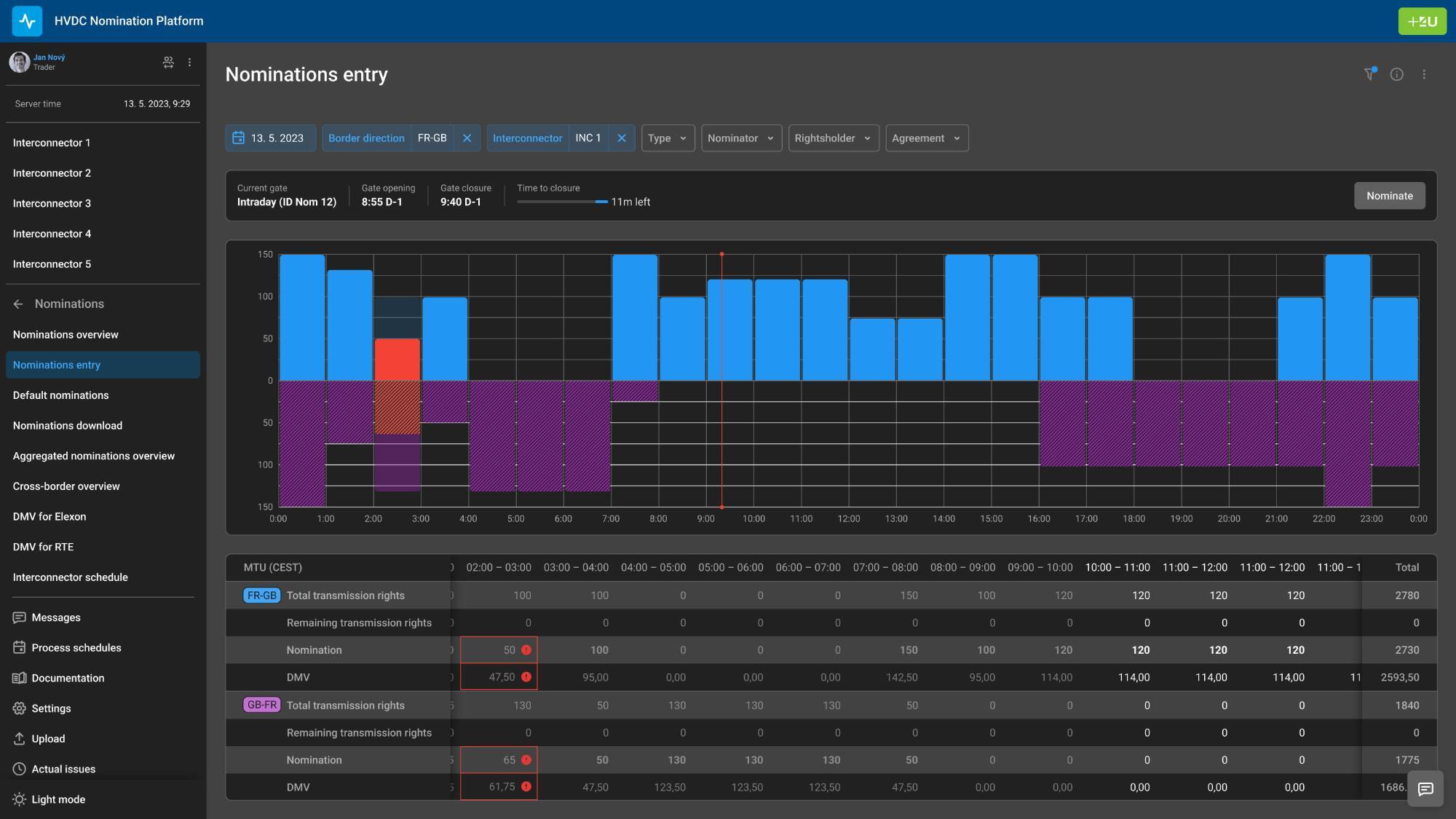Click FR-GB Total transmission rights total 2780

coord(1406,596)
